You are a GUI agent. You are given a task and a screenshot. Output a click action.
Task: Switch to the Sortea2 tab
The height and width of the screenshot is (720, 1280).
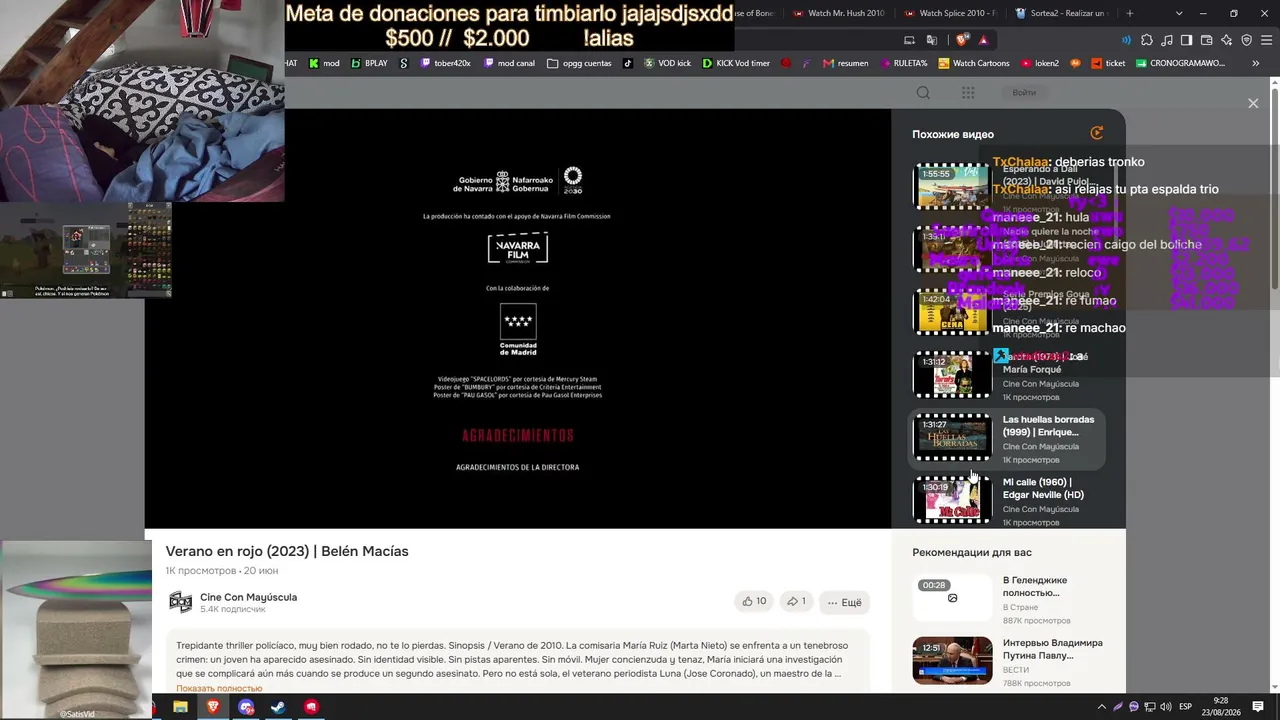coord(1061,13)
